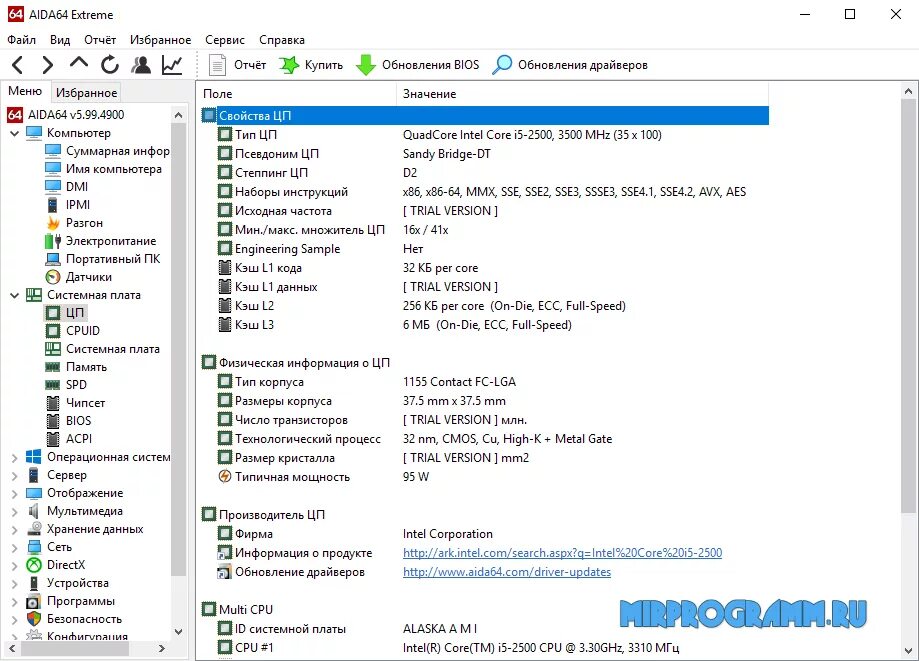
Task: Open the user manager person icon
Action: pos(141,64)
